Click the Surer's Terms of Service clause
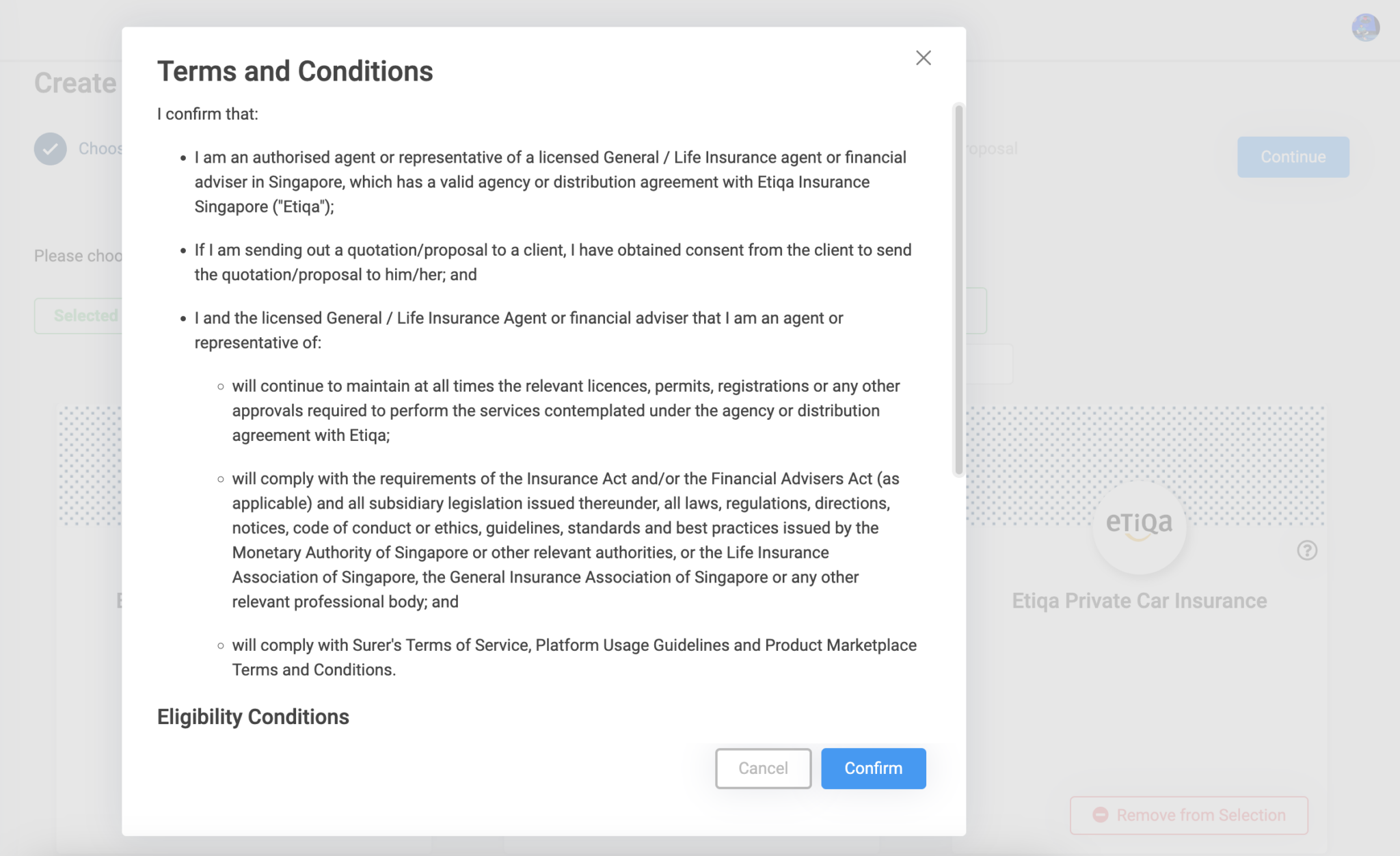Viewport: 1400px width, 856px height. pyautogui.click(x=574, y=657)
